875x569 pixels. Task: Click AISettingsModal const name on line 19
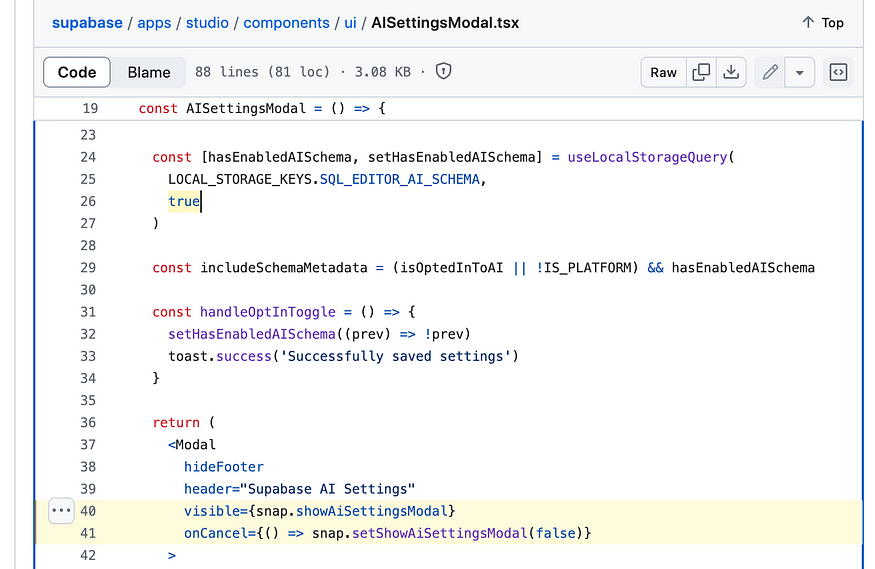point(246,108)
